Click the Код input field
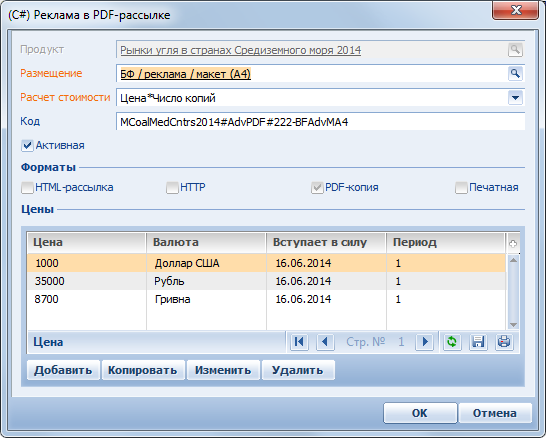 (x=320, y=122)
